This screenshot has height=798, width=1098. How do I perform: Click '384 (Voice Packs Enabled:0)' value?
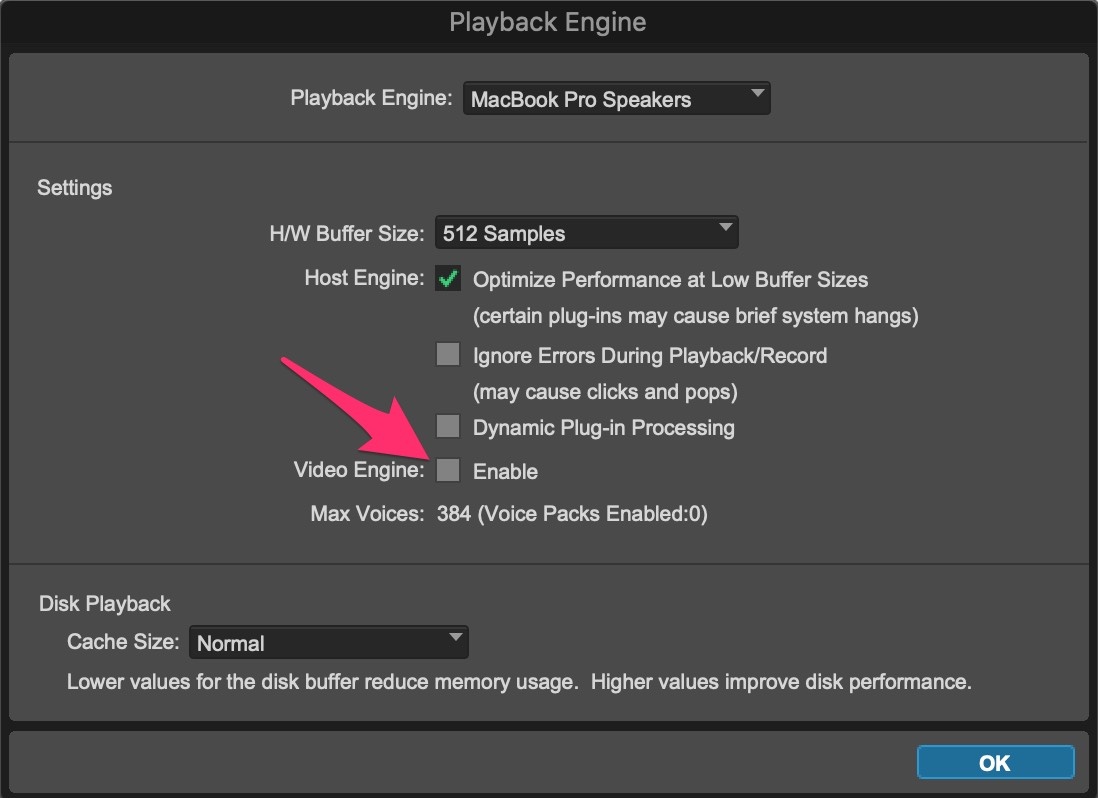[x=572, y=514]
